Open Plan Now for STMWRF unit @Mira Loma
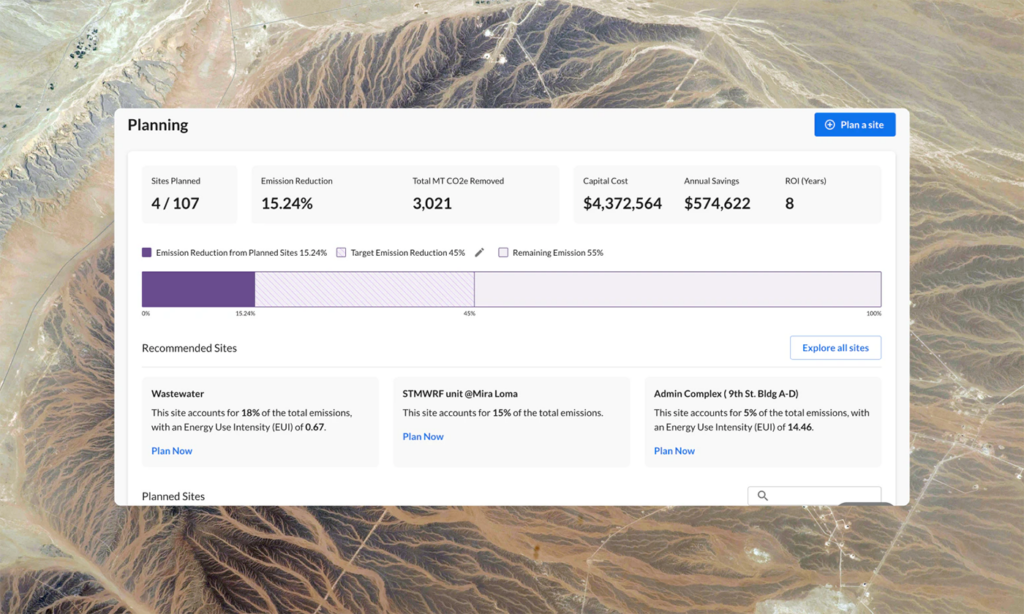Screen dimensions: 1024x614 pos(423,437)
